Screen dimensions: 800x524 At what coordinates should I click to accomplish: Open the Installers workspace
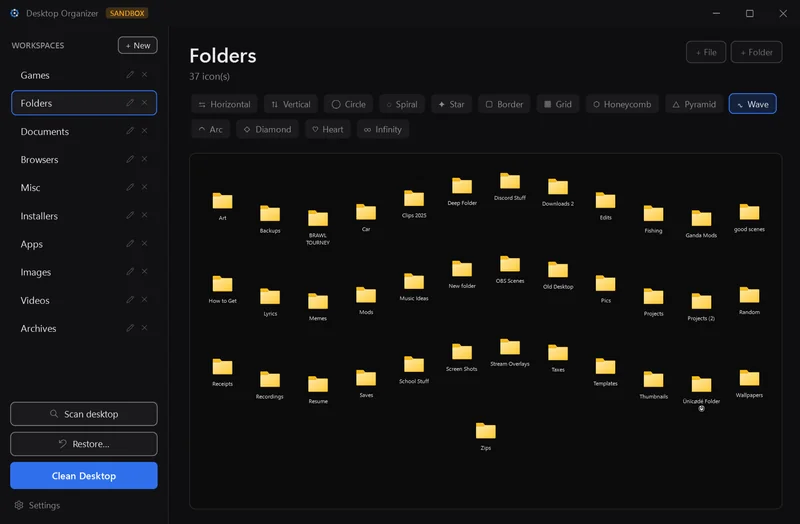(x=84, y=216)
